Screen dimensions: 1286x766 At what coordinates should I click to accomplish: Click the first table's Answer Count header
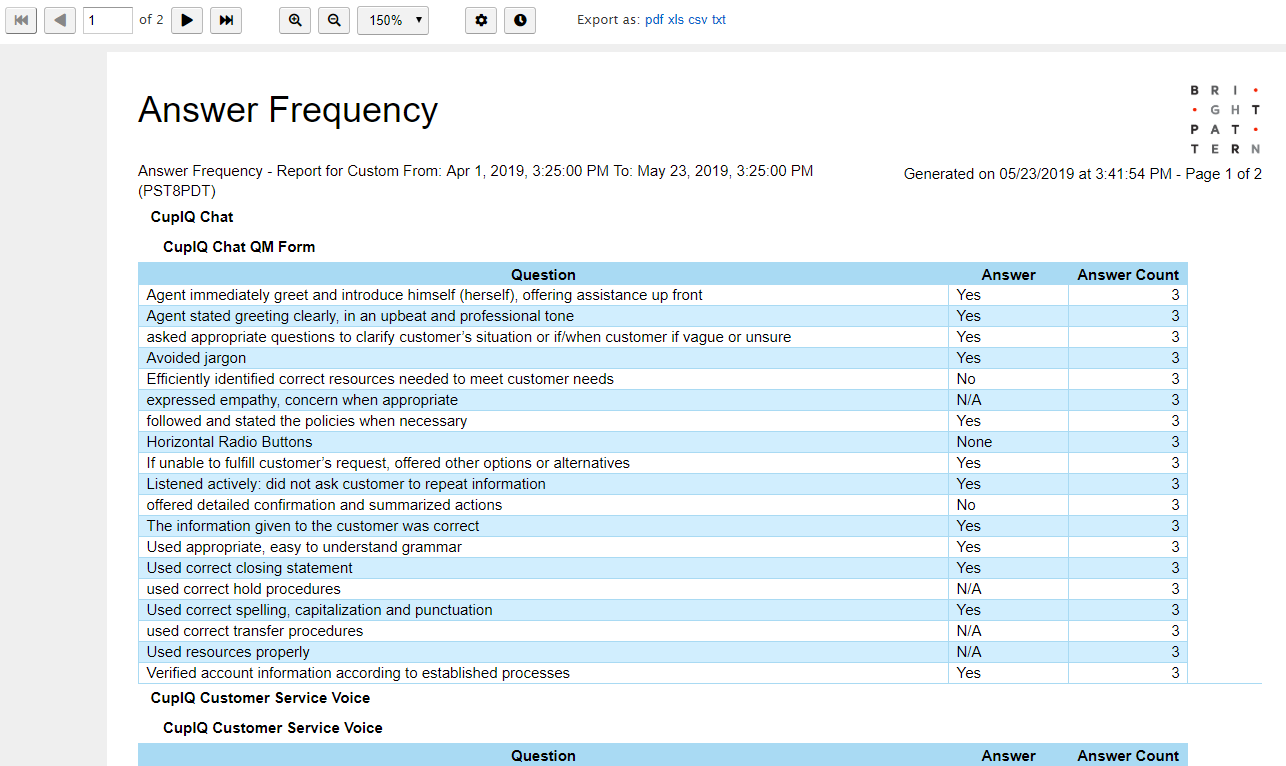pos(1128,274)
